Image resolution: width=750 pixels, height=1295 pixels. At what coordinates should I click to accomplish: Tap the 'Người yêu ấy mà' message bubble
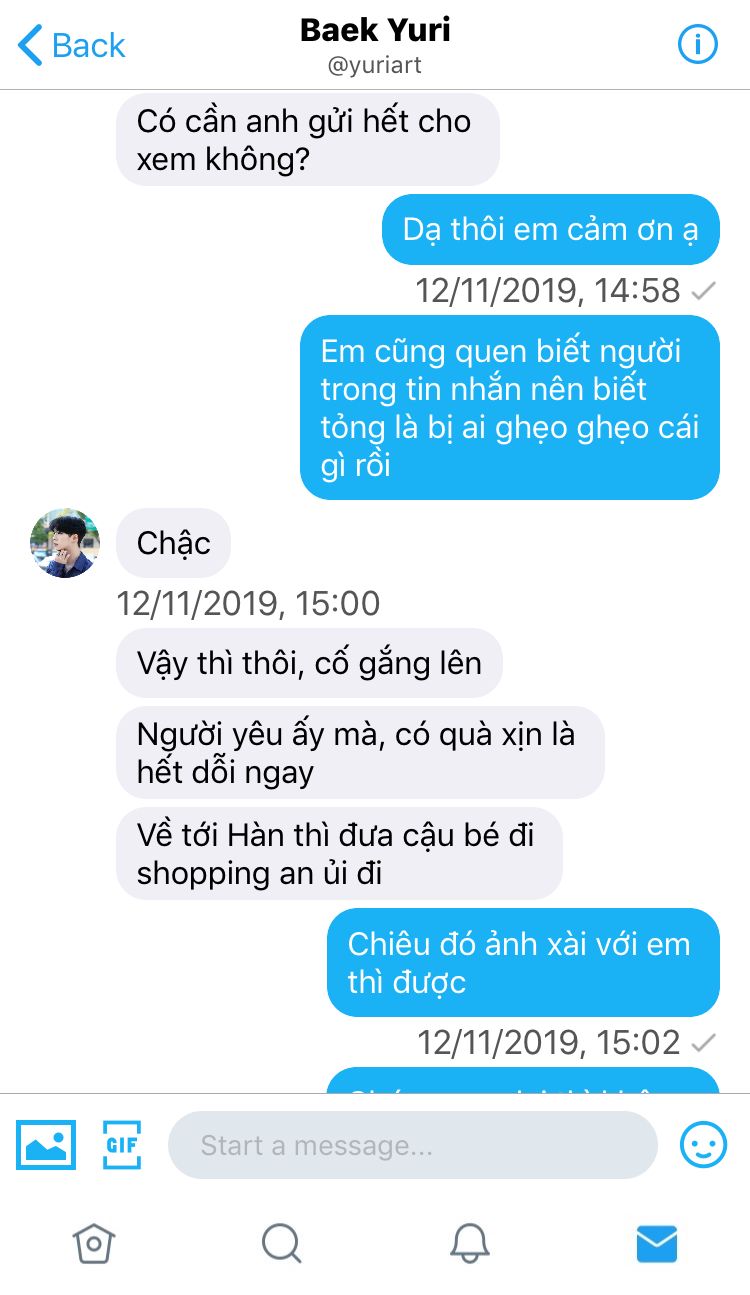(x=361, y=752)
